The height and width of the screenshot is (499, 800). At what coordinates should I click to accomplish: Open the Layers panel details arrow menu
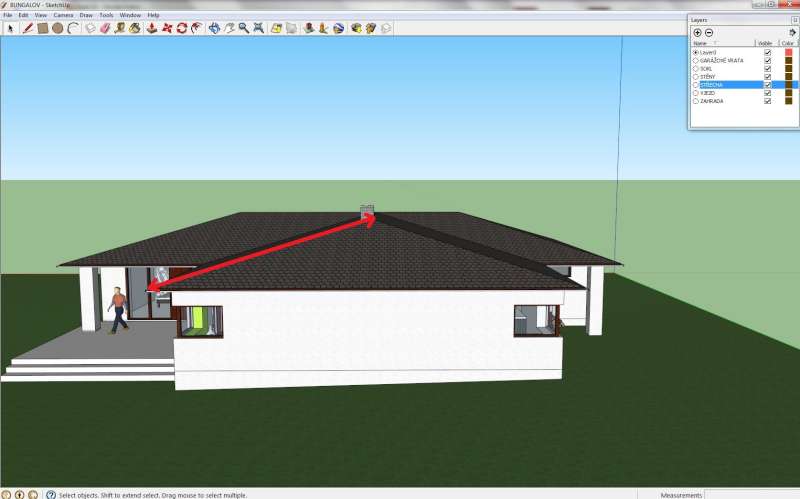[791, 33]
